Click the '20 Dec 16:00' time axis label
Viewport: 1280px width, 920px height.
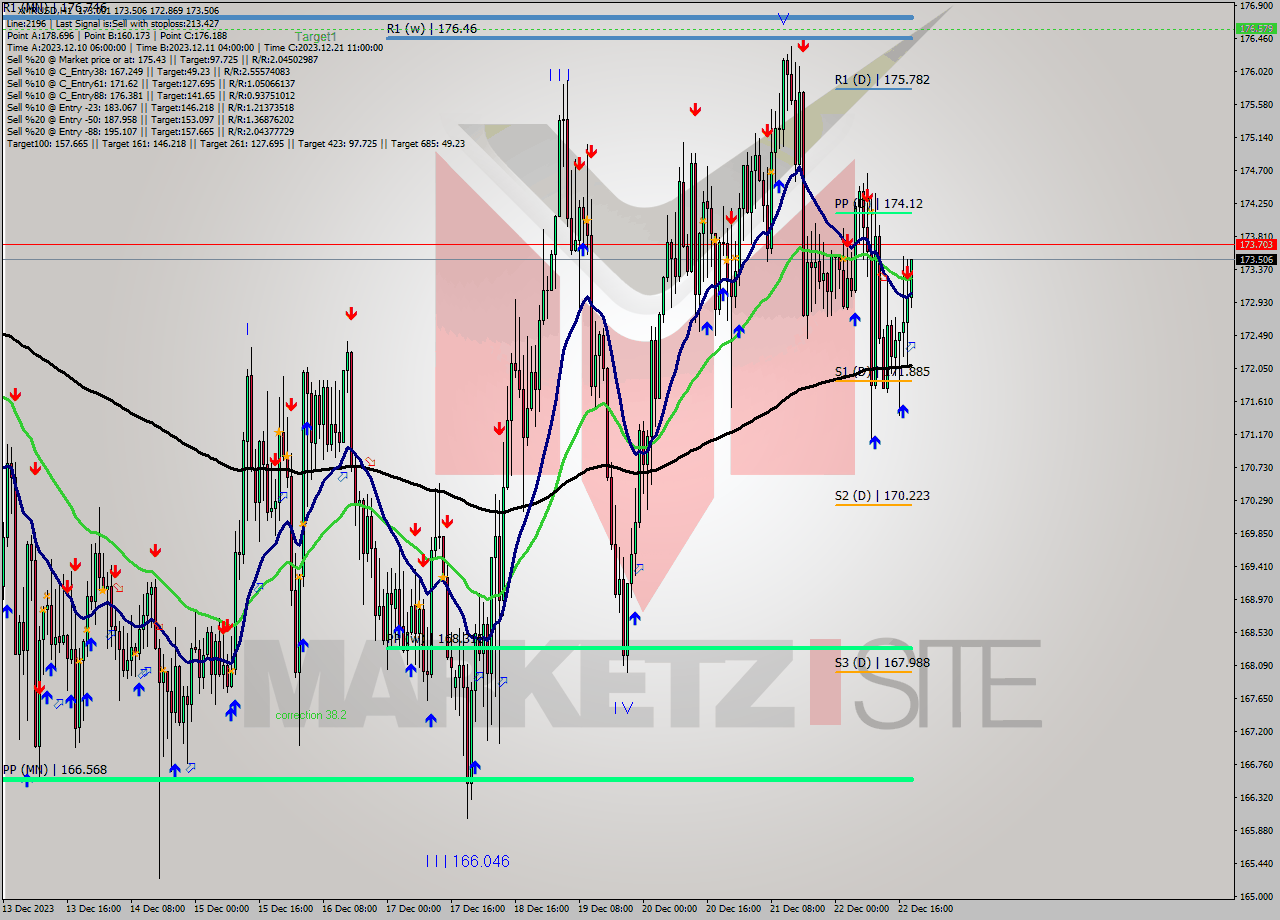(x=733, y=909)
